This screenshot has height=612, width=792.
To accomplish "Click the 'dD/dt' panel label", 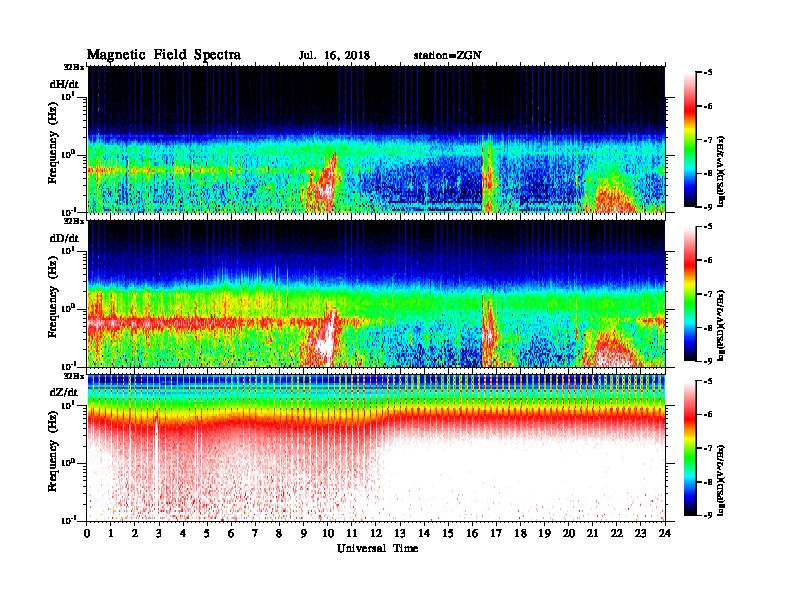I will pos(64,238).
